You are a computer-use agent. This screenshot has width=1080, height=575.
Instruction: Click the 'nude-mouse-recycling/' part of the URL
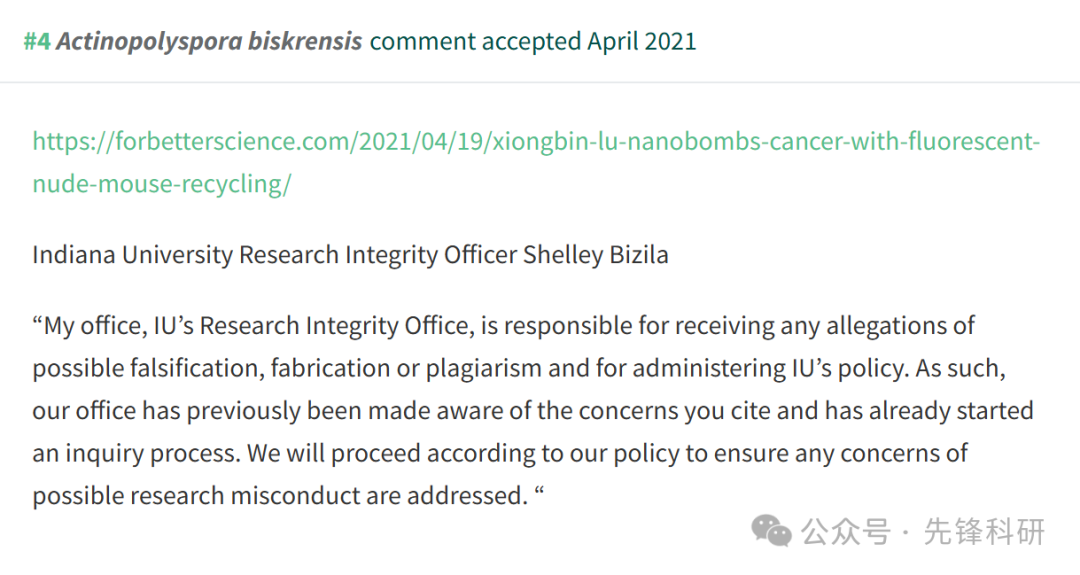point(162,184)
